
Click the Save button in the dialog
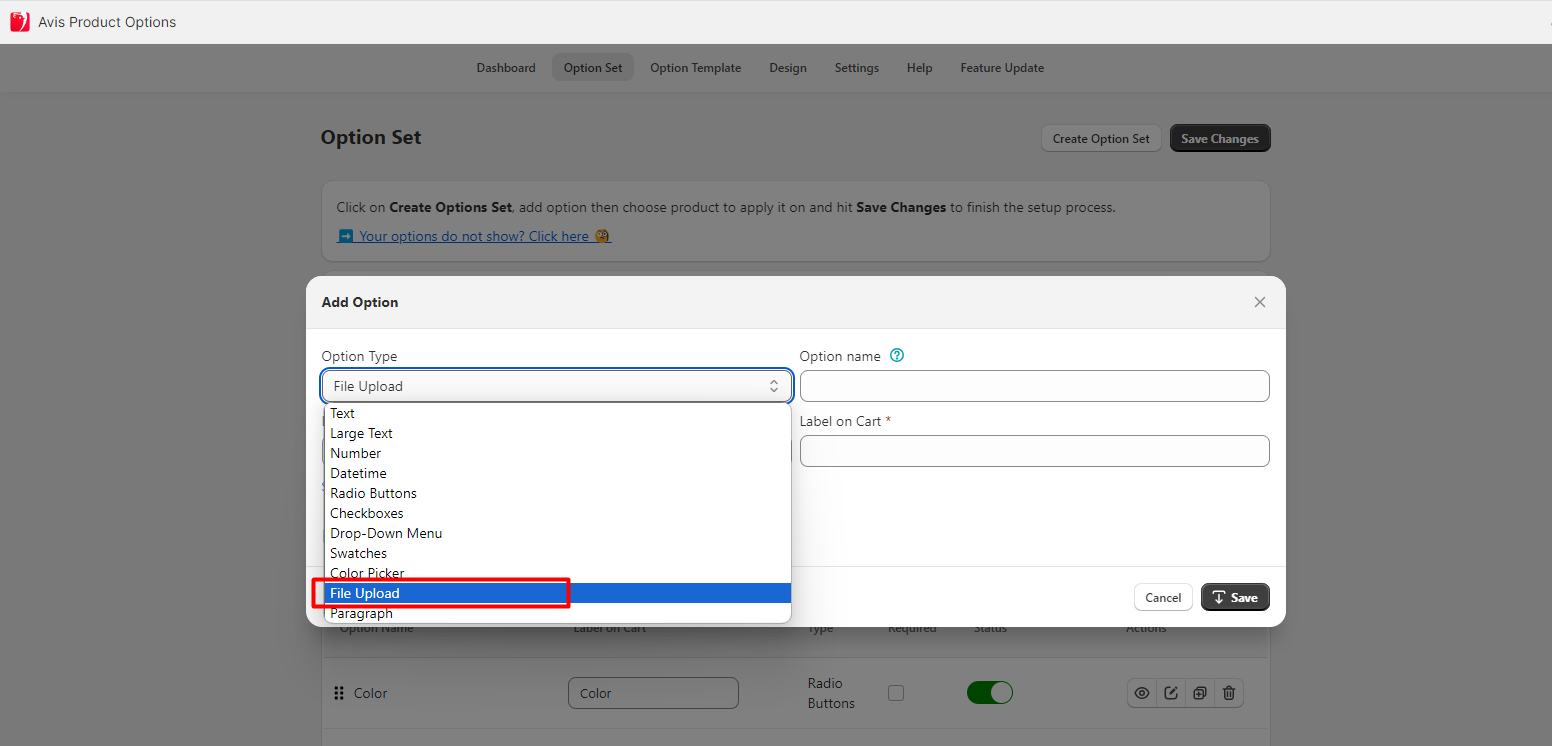[1235, 597]
